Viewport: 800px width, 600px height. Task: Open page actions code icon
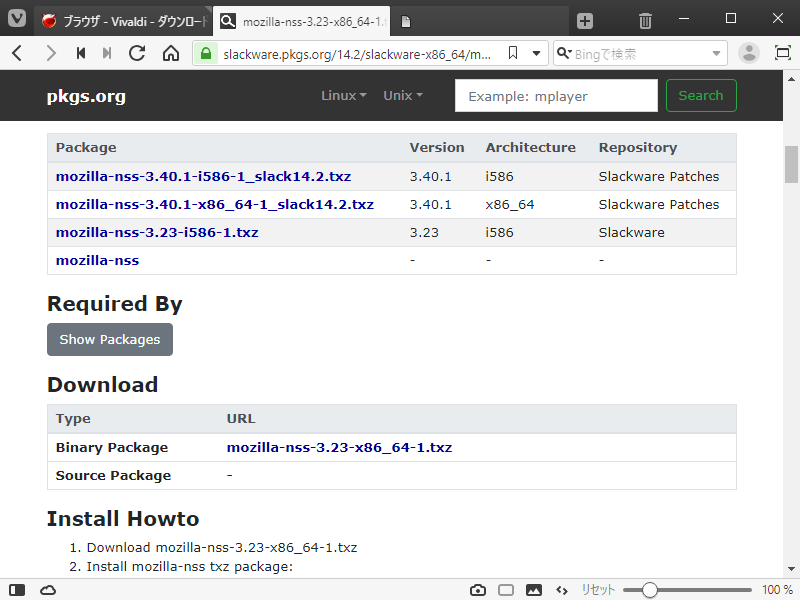click(562, 590)
